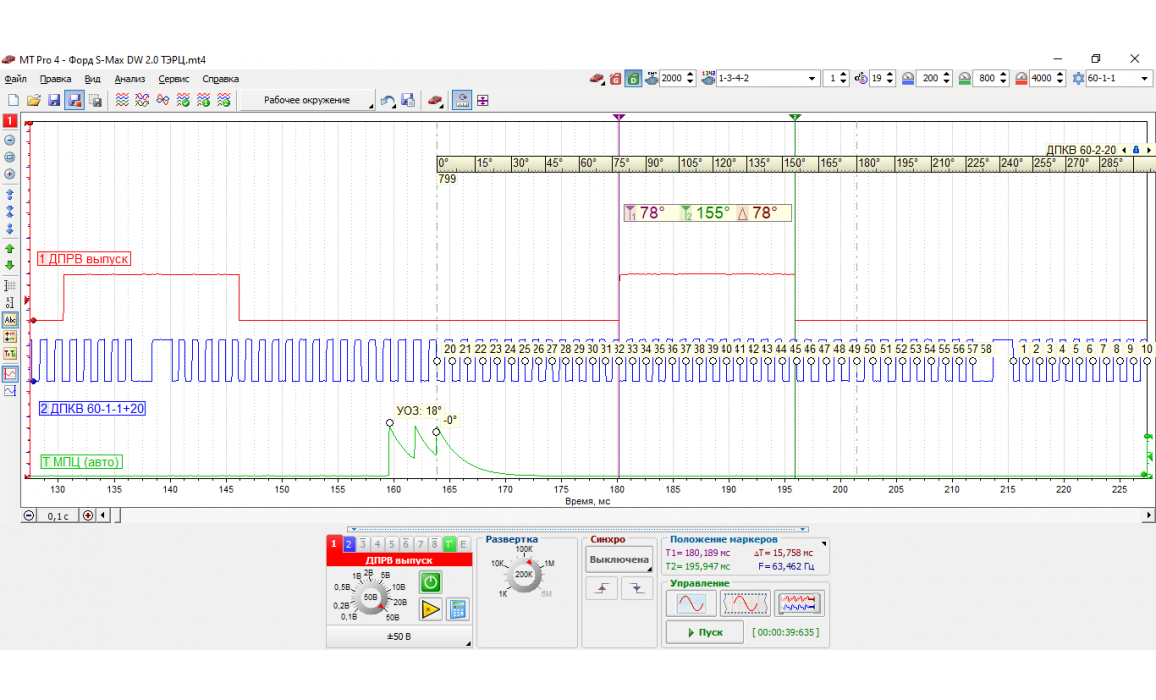Toggle channel 1 green power button

(431, 582)
